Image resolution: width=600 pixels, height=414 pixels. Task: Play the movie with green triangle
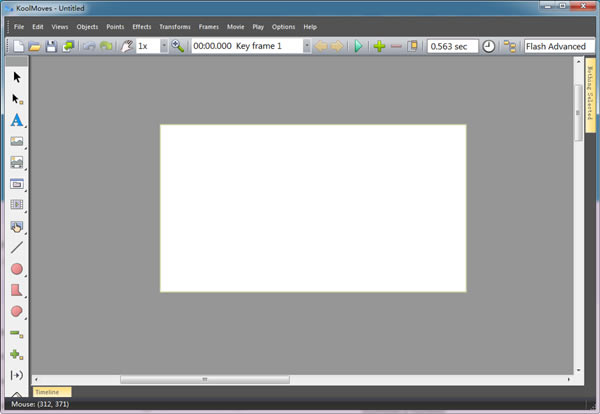coord(358,46)
